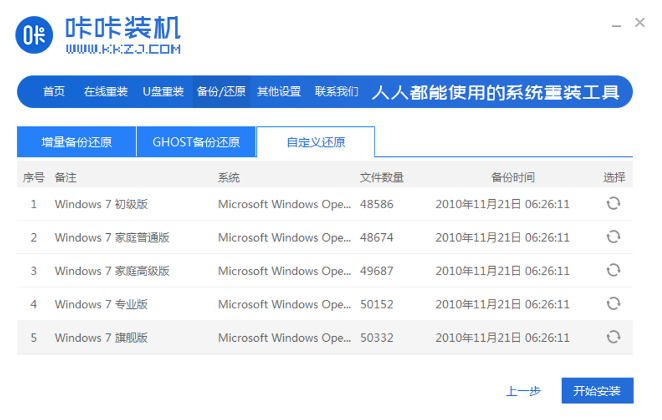Click backup time in the 旗舰版 row
The height and width of the screenshot is (420, 662).
pyautogui.click(x=502, y=338)
